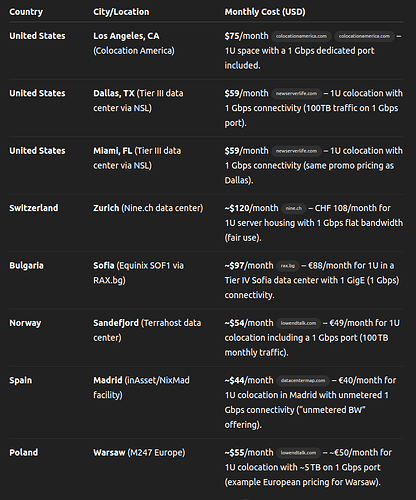
Task: Click the Country column header
Action: click(x=26, y=12)
